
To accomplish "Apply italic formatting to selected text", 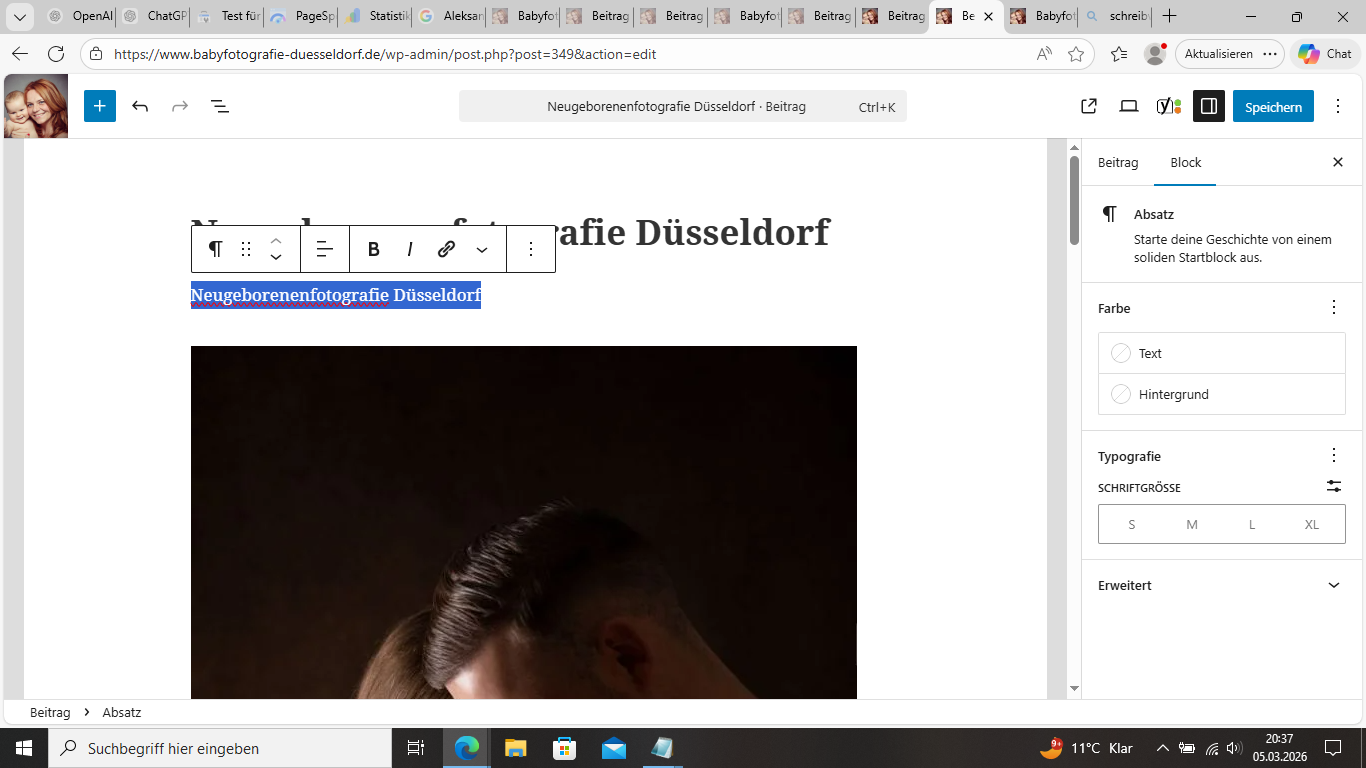I will pos(409,249).
